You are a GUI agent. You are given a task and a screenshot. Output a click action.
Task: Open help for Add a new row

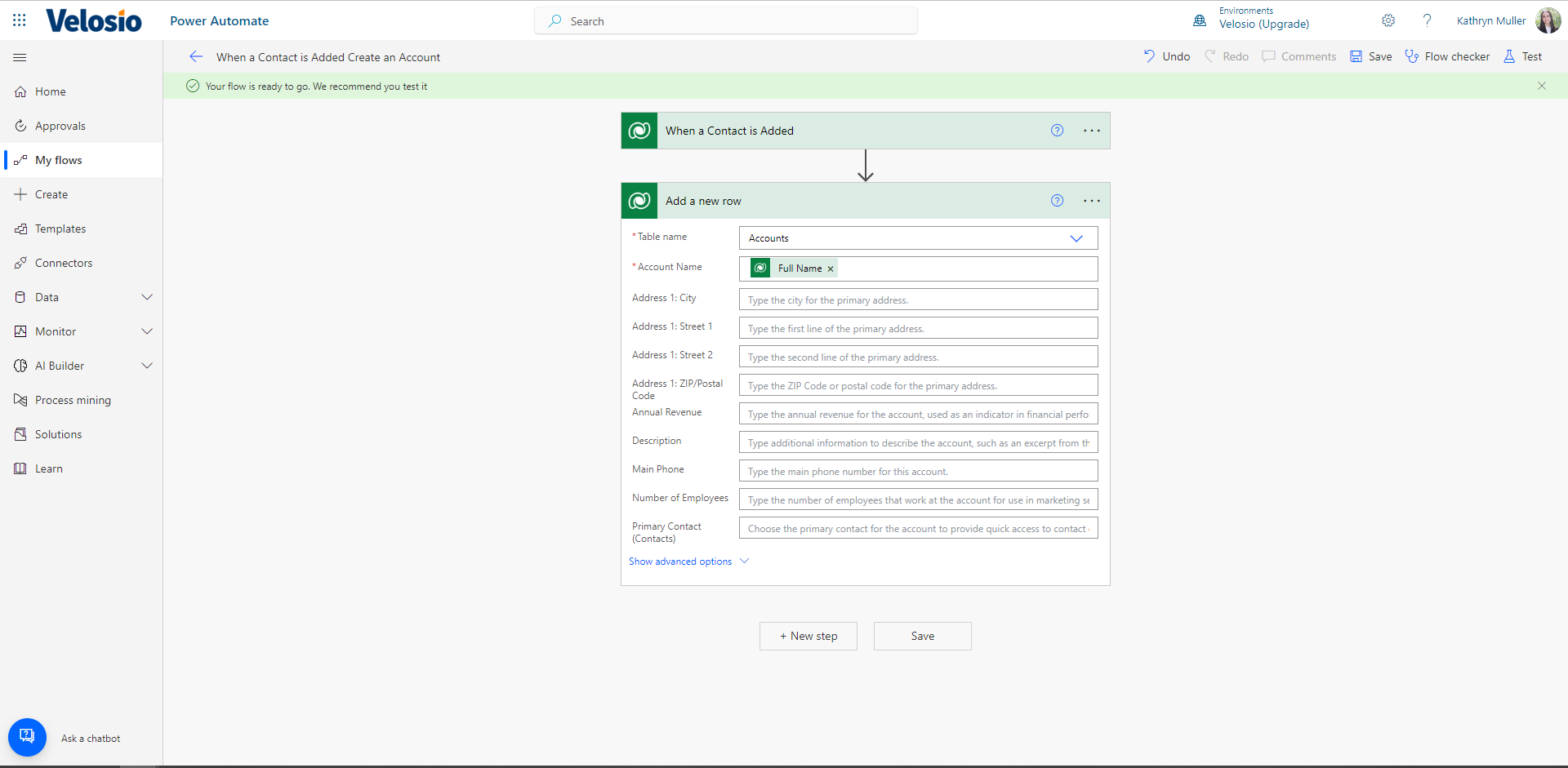click(1057, 201)
